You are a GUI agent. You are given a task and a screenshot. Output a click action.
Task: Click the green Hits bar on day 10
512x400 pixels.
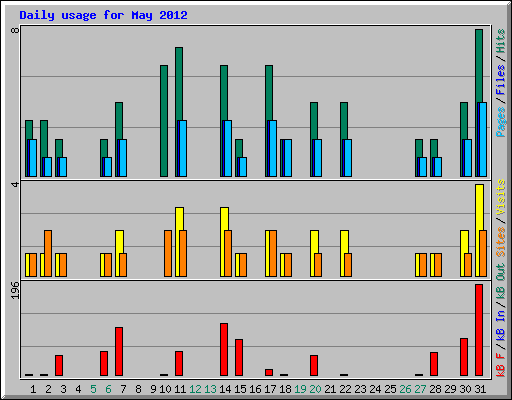[x=164, y=121]
